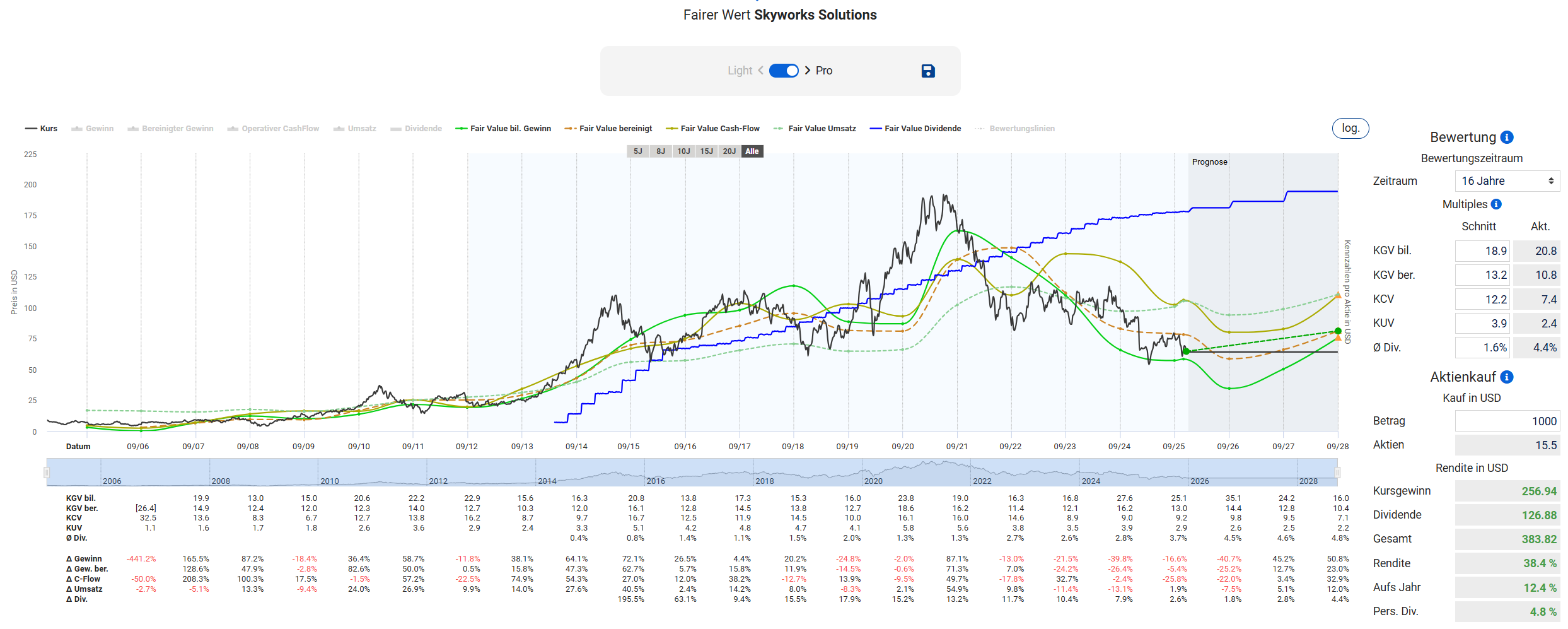Open the Bewertung info icon
This screenshot has width=1568, height=629.
(x=1507, y=138)
